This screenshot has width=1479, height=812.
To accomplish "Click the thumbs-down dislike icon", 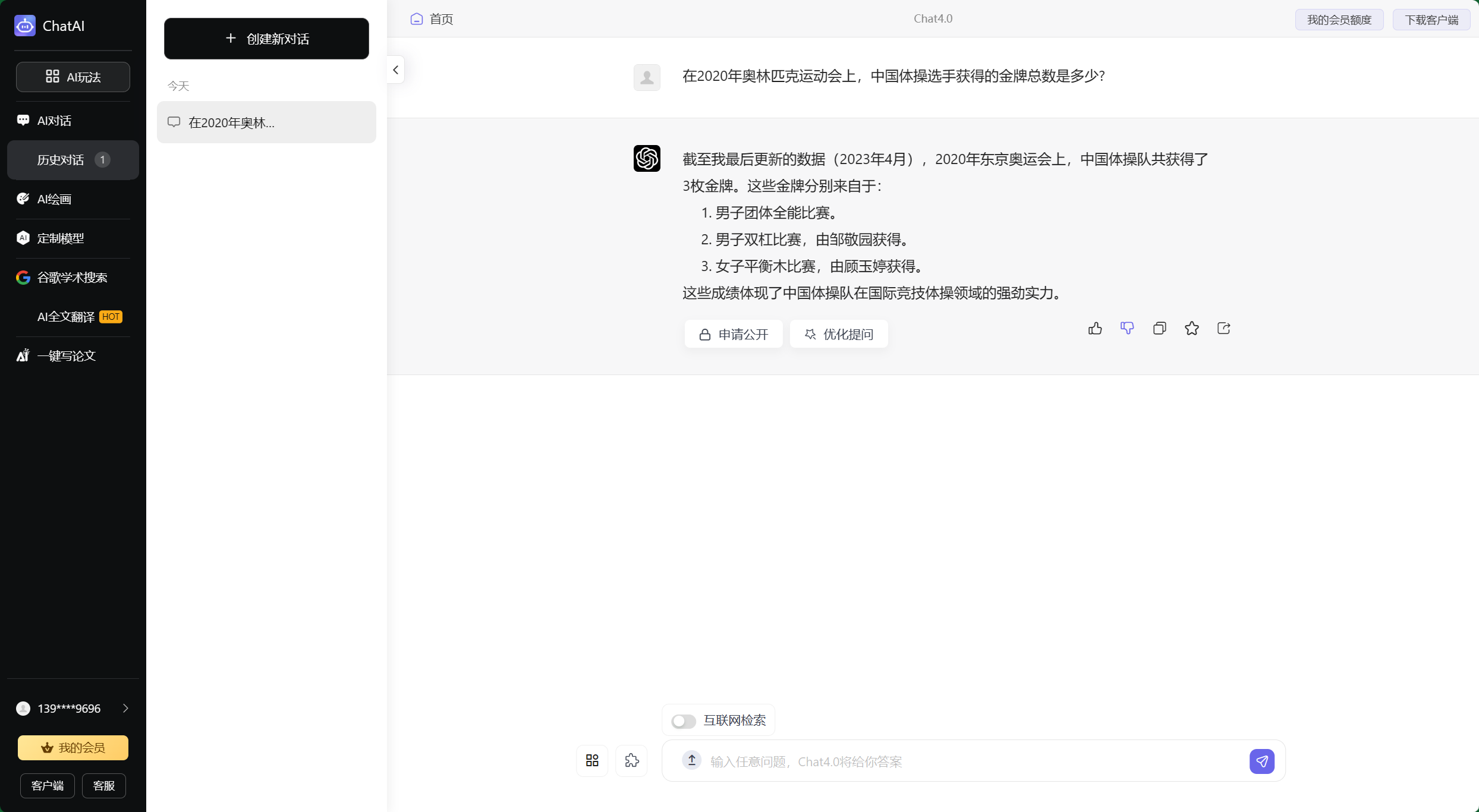I will [1128, 328].
